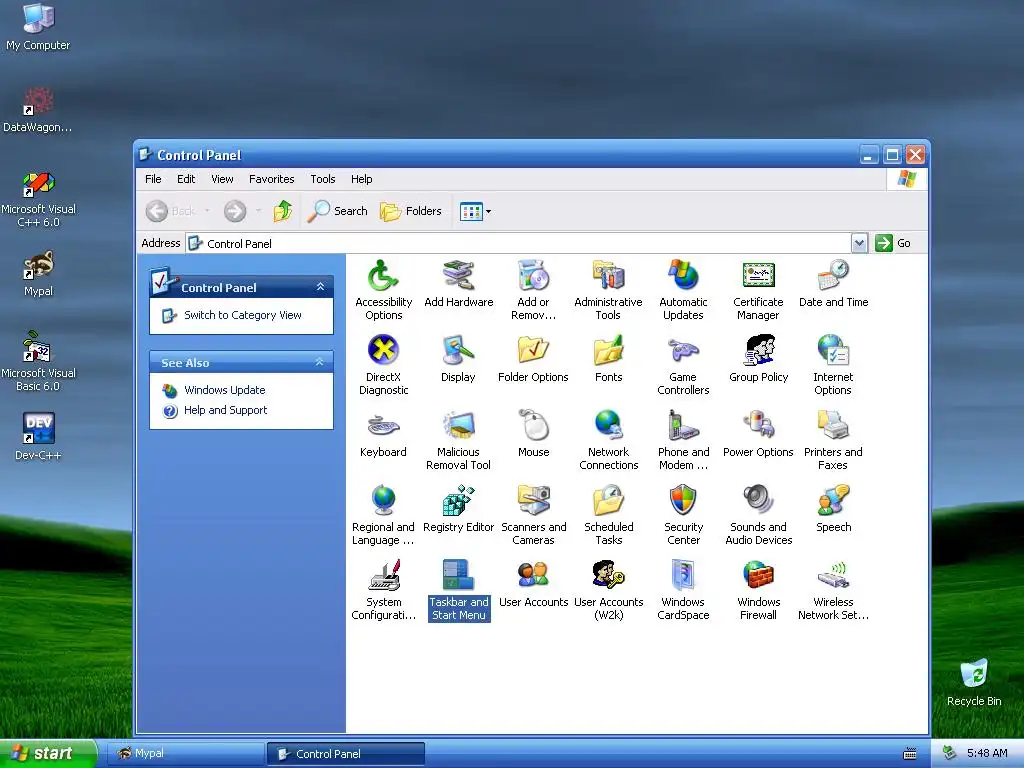Open Folder Options icon
The height and width of the screenshot is (768, 1024).
pos(534,351)
